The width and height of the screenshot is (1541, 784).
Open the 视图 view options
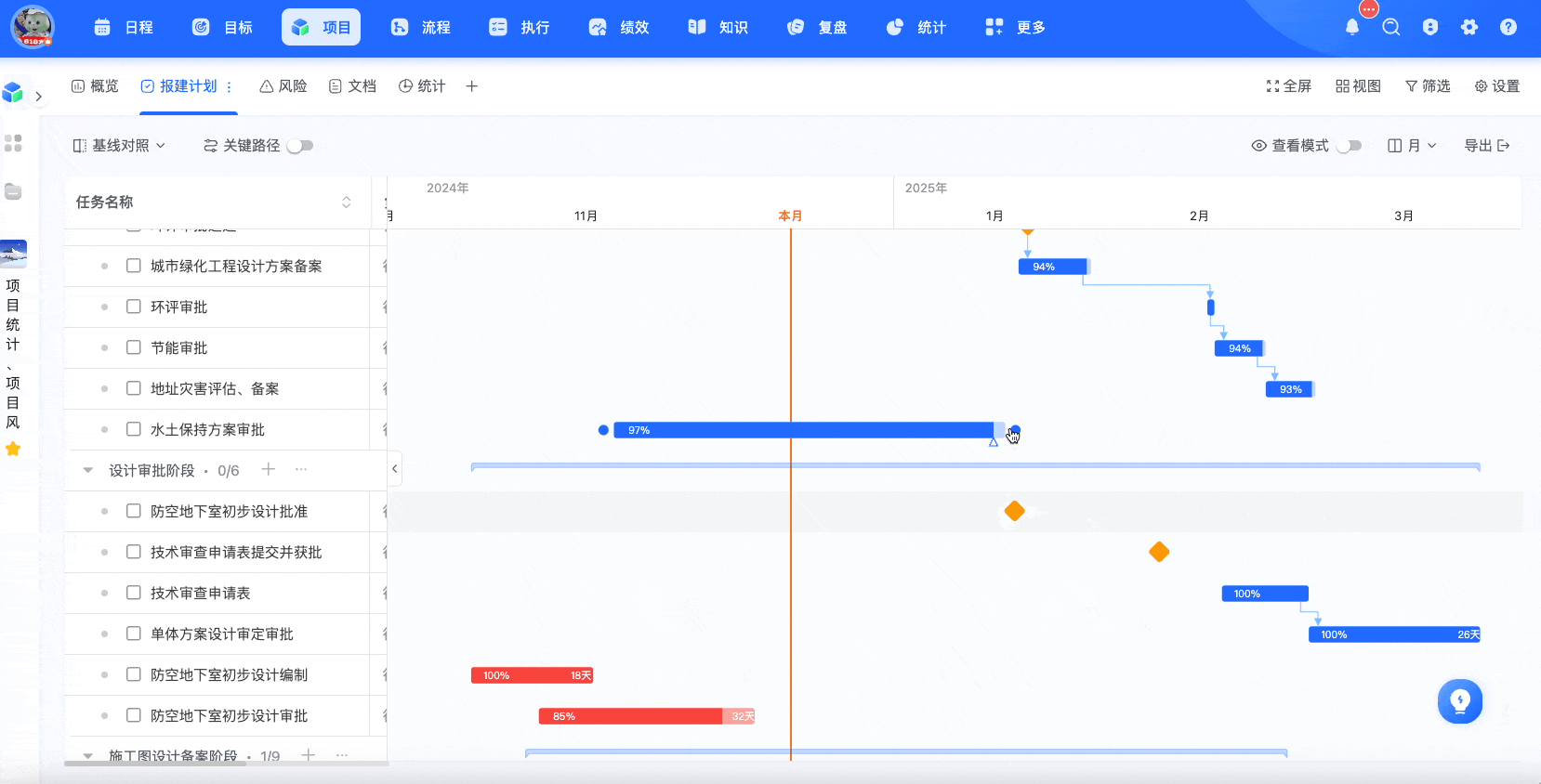click(1358, 86)
